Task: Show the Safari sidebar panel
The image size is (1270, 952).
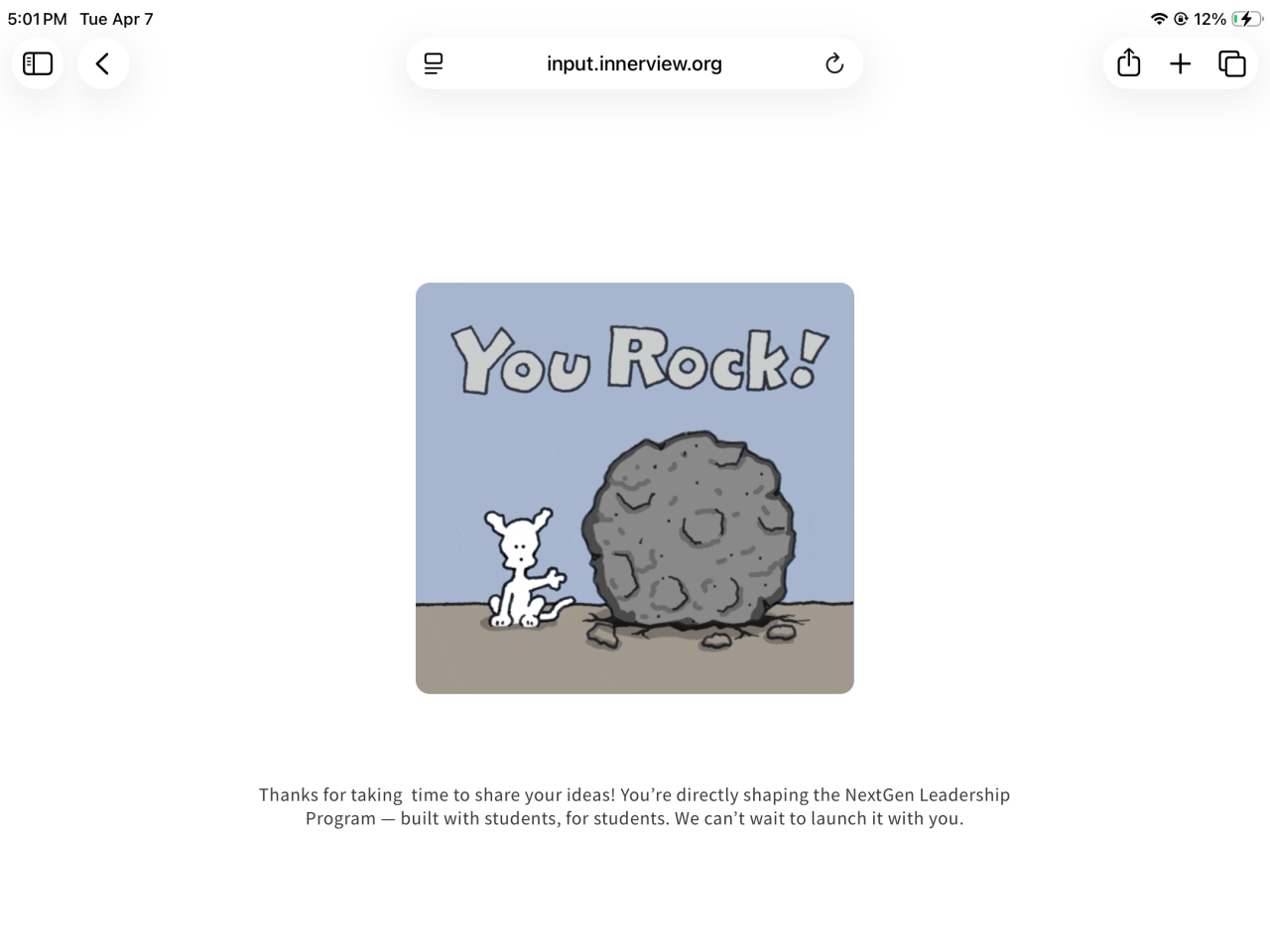Action: pyautogui.click(x=38, y=63)
